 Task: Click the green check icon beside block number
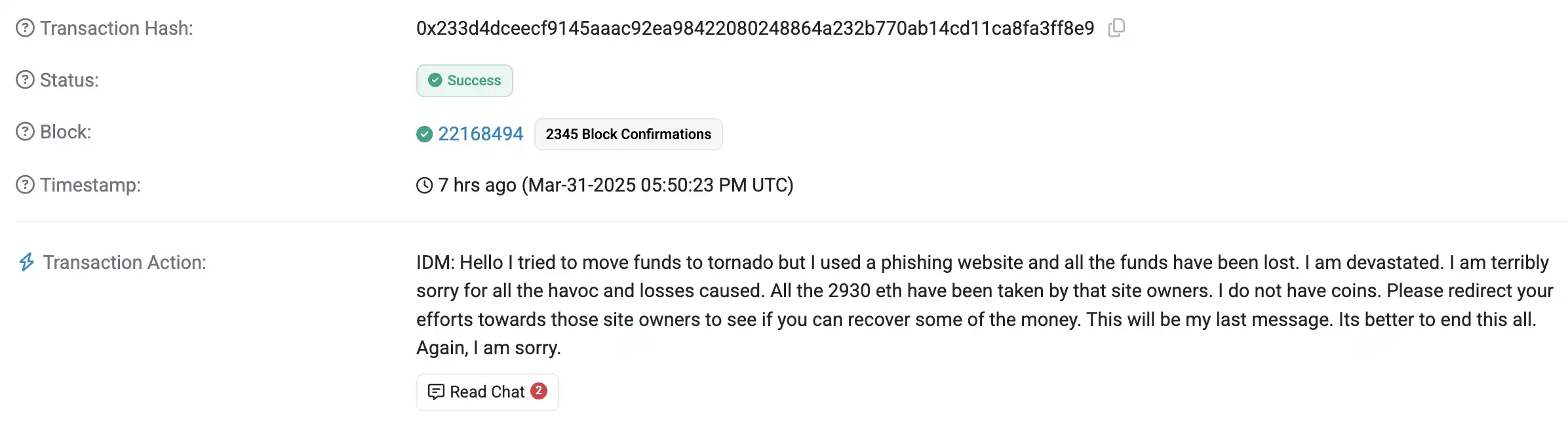425,134
